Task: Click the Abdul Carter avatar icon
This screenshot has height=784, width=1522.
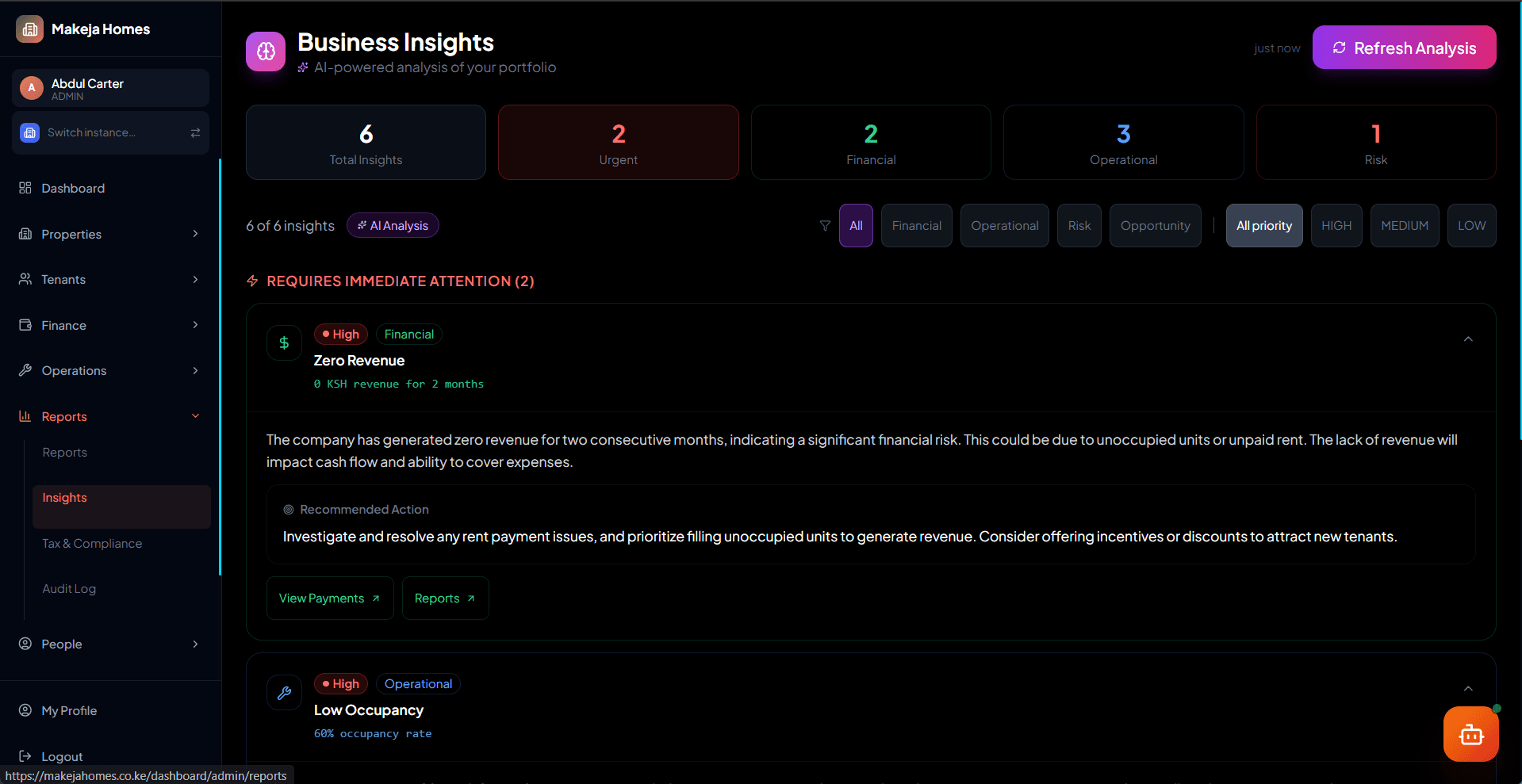Action: (x=31, y=88)
